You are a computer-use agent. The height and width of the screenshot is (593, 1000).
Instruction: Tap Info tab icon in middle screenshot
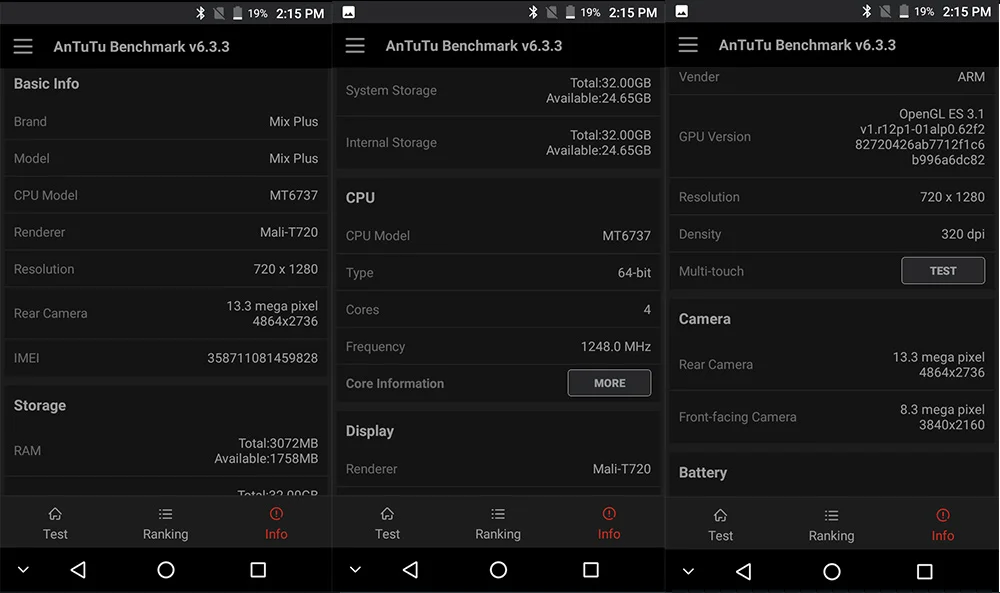pyautogui.click(x=609, y=513)
